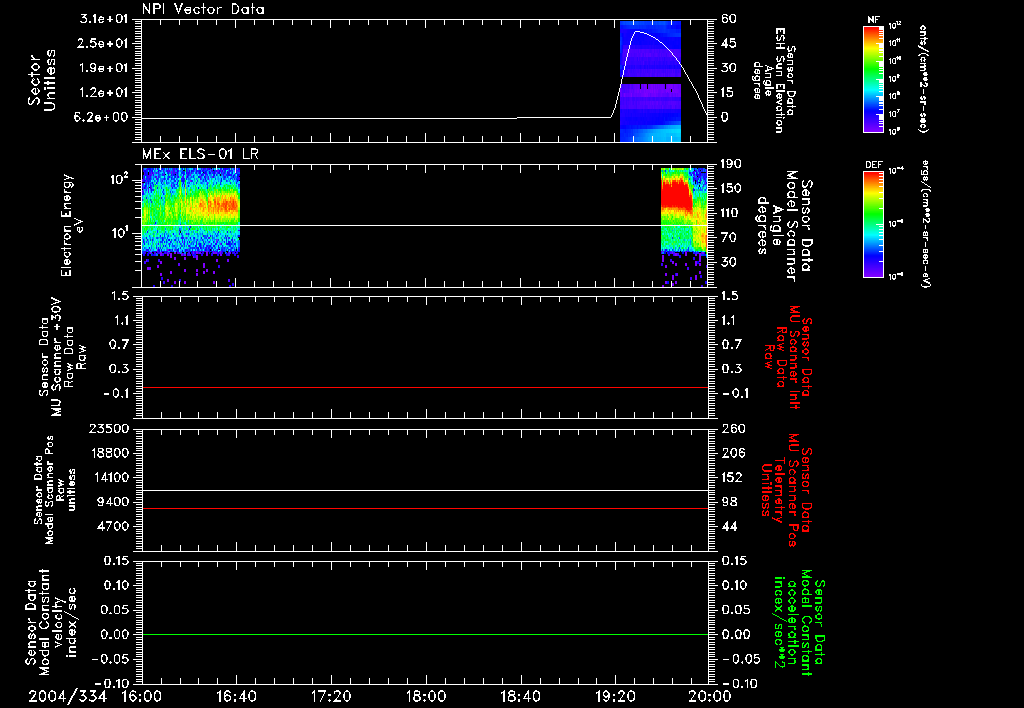1024x708 pixels.
Task: Click the 23500 scanner position tick label
Action: [108, 428]
